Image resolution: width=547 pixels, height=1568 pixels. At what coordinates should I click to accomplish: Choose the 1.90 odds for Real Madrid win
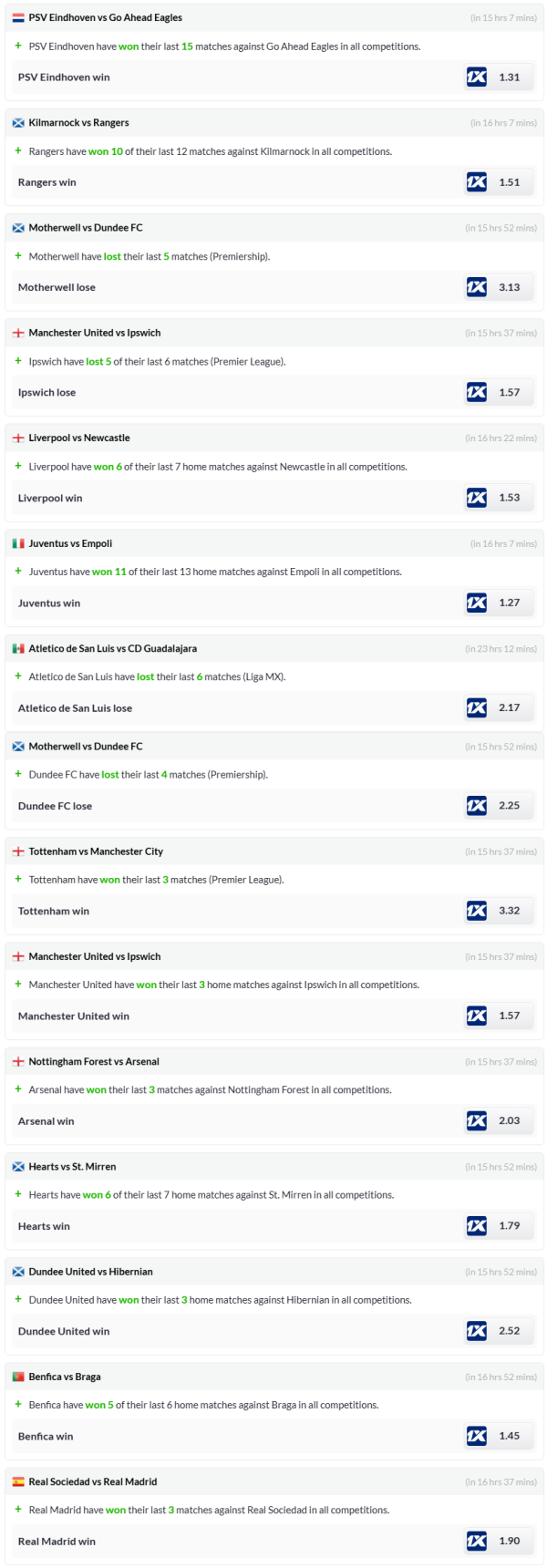pos(510,1541)
